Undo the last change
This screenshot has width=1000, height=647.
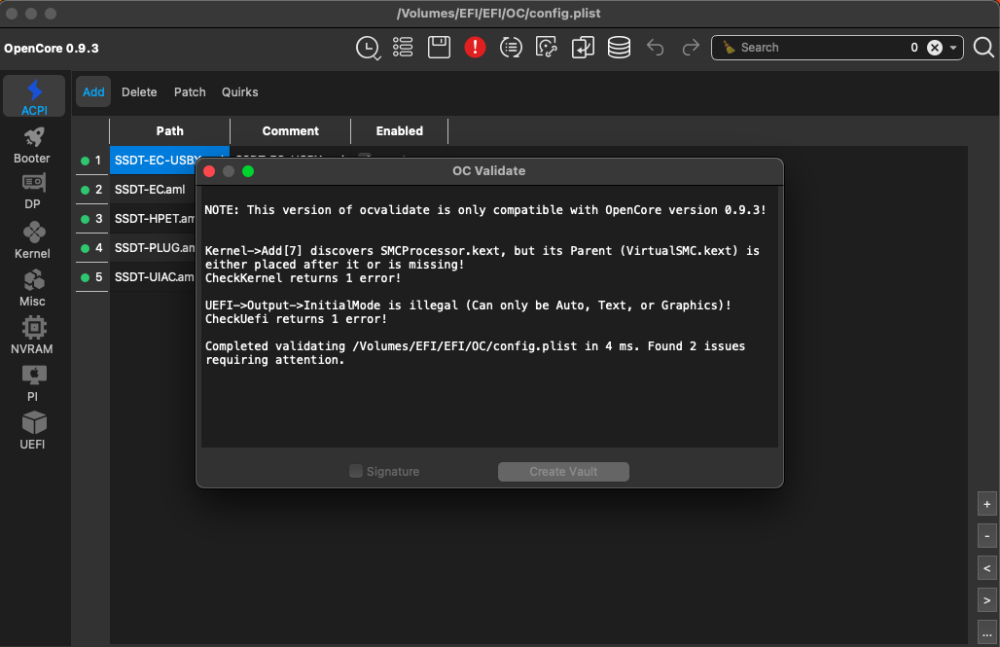click(655, 47)
